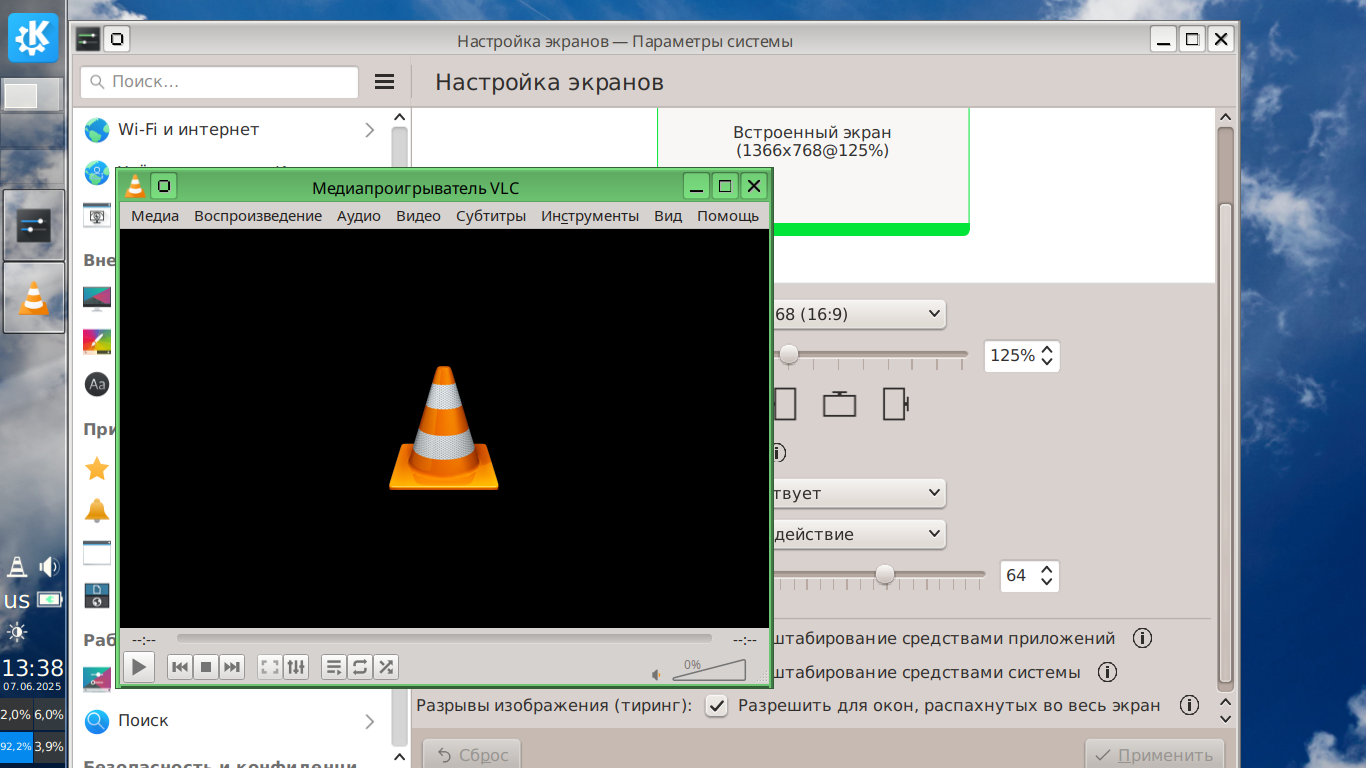Show the VLC playlist

pos(334,667)
